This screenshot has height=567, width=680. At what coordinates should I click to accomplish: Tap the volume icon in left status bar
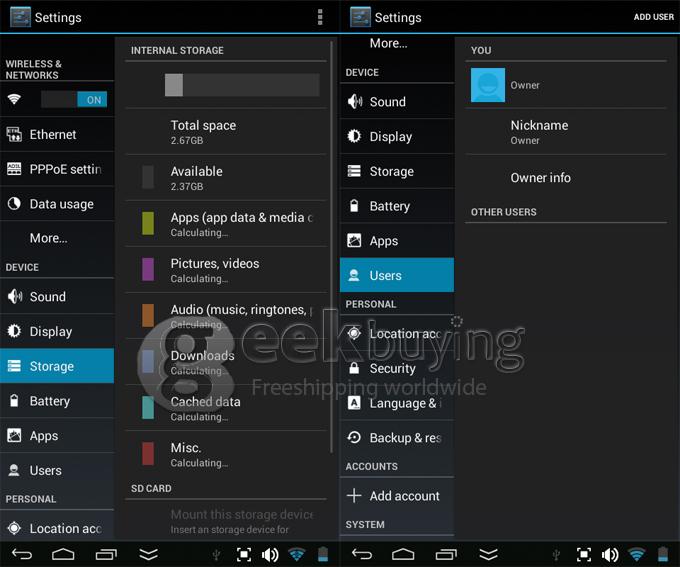click(x=270, y=554)
